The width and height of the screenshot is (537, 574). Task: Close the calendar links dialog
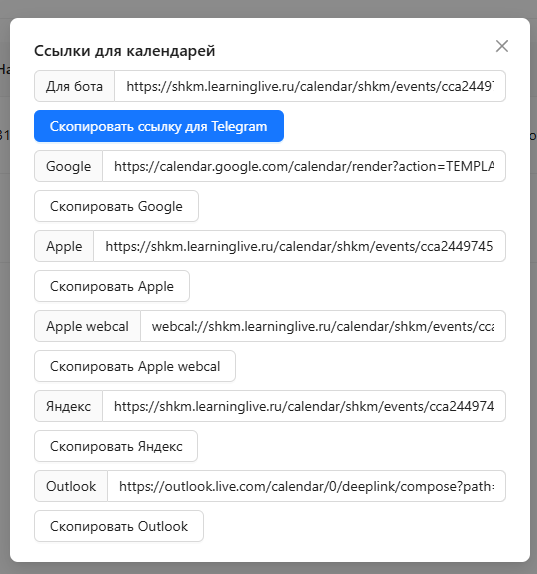click(501, 46)
